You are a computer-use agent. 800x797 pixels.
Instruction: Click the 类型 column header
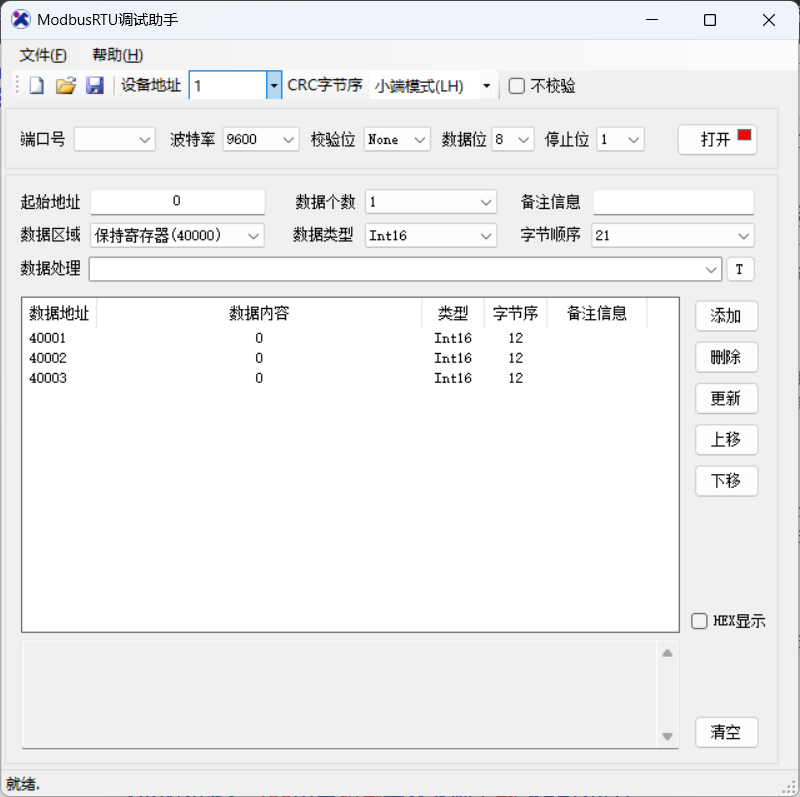pos(453,313)
